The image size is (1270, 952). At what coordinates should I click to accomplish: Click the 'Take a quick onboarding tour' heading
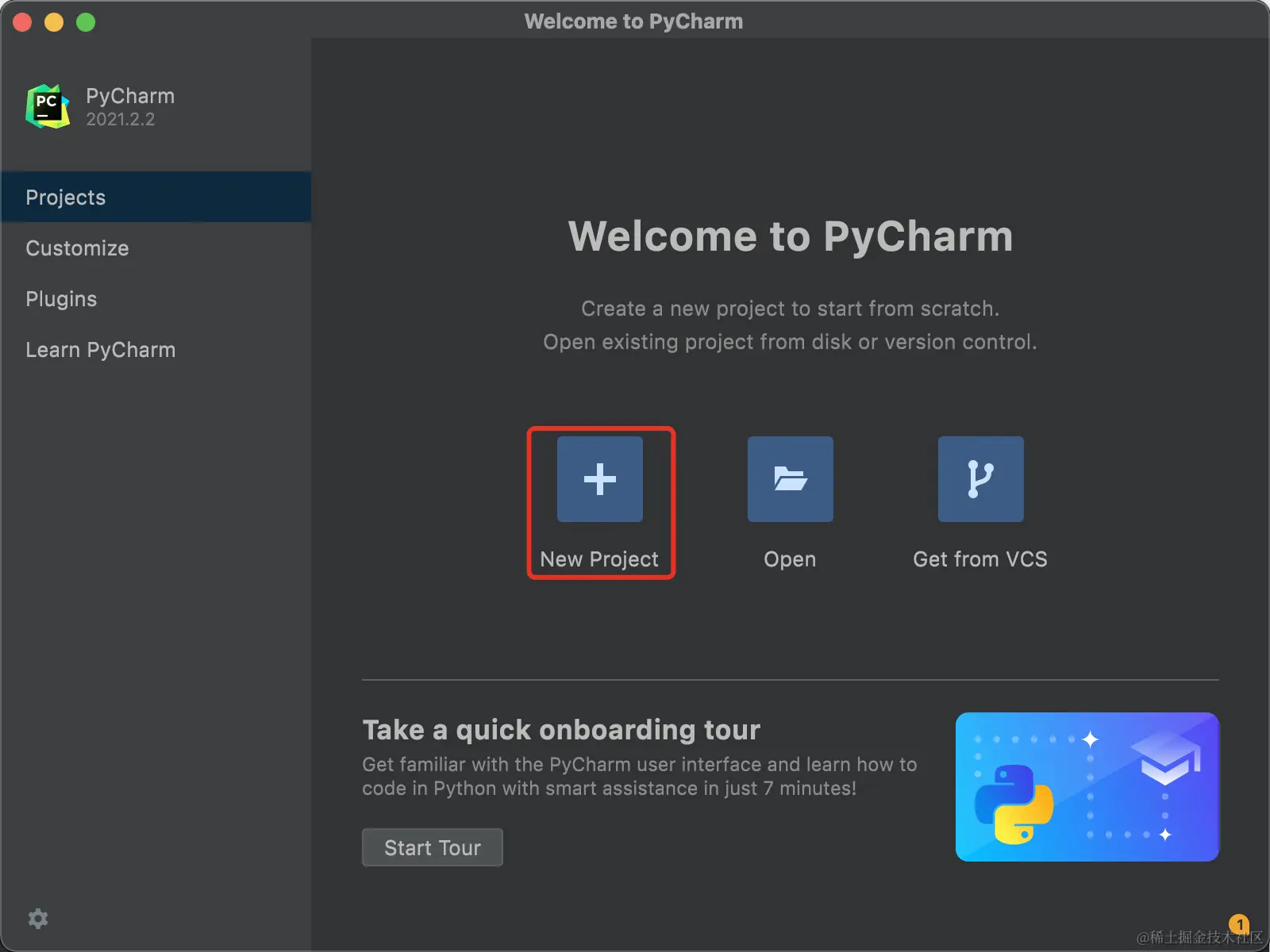(x=561, y=730)
